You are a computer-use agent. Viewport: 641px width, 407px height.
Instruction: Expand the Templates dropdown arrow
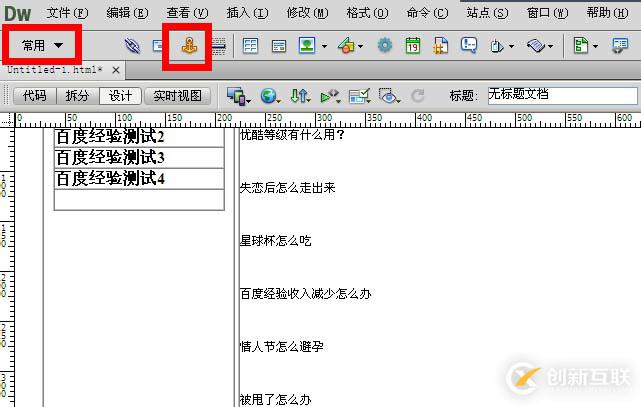point(595,46)
